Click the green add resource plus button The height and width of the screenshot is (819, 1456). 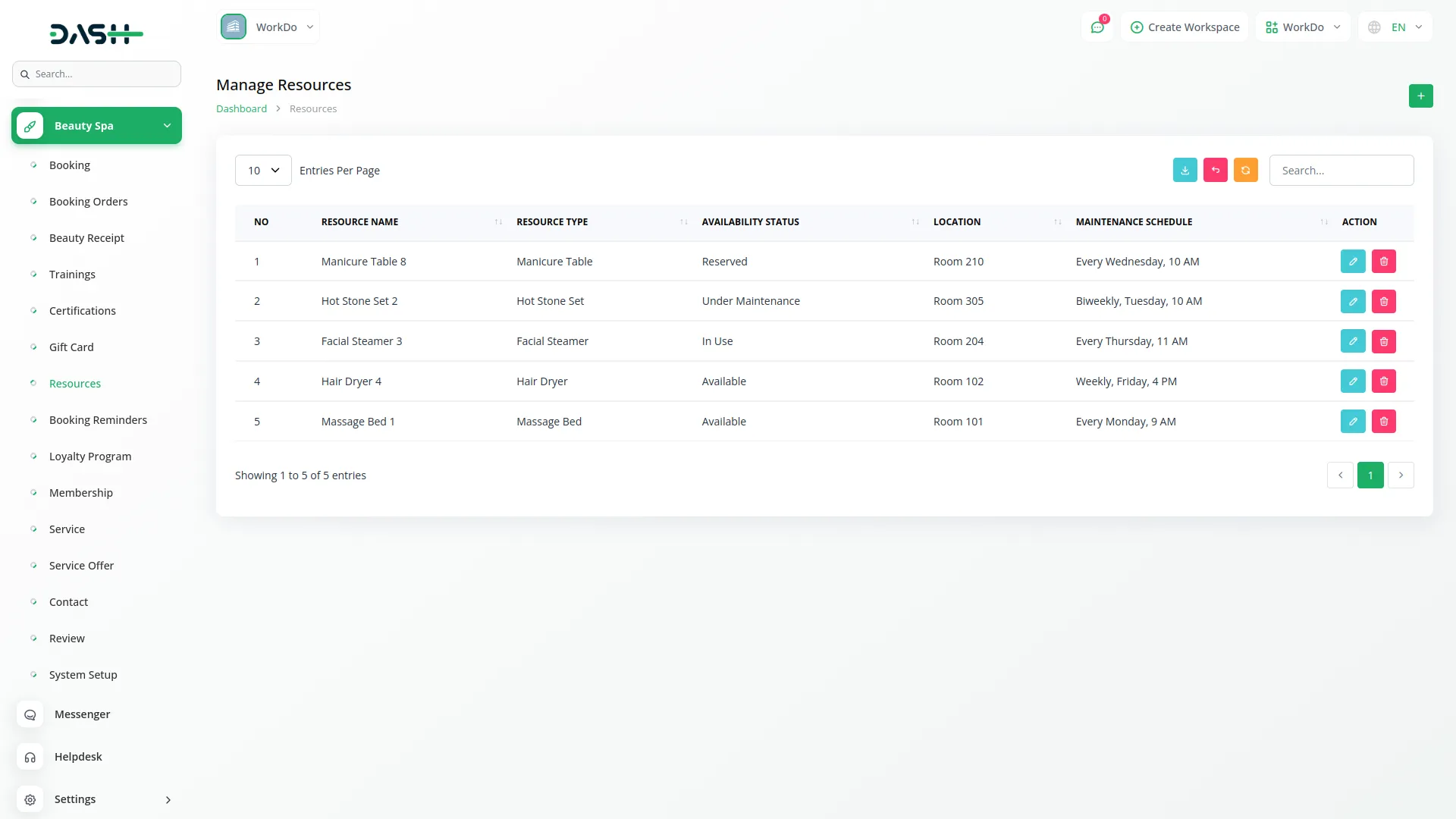(1420, 96)
